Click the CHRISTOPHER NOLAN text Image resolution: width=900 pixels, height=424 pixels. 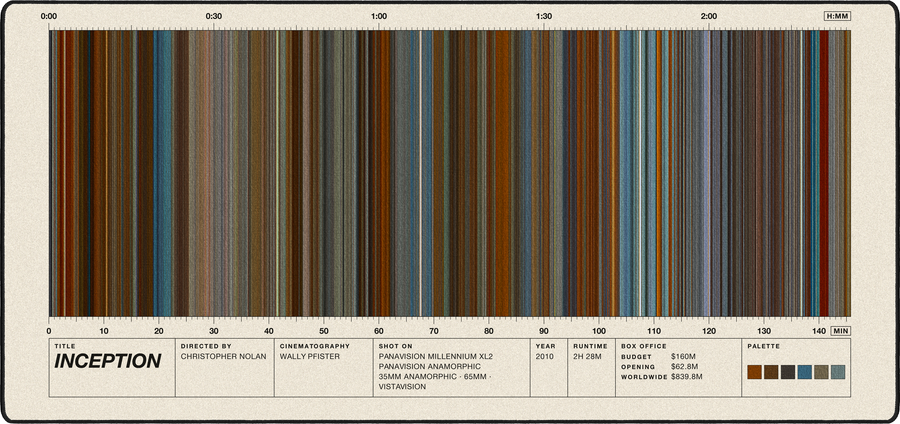click(x=223, y=356)
